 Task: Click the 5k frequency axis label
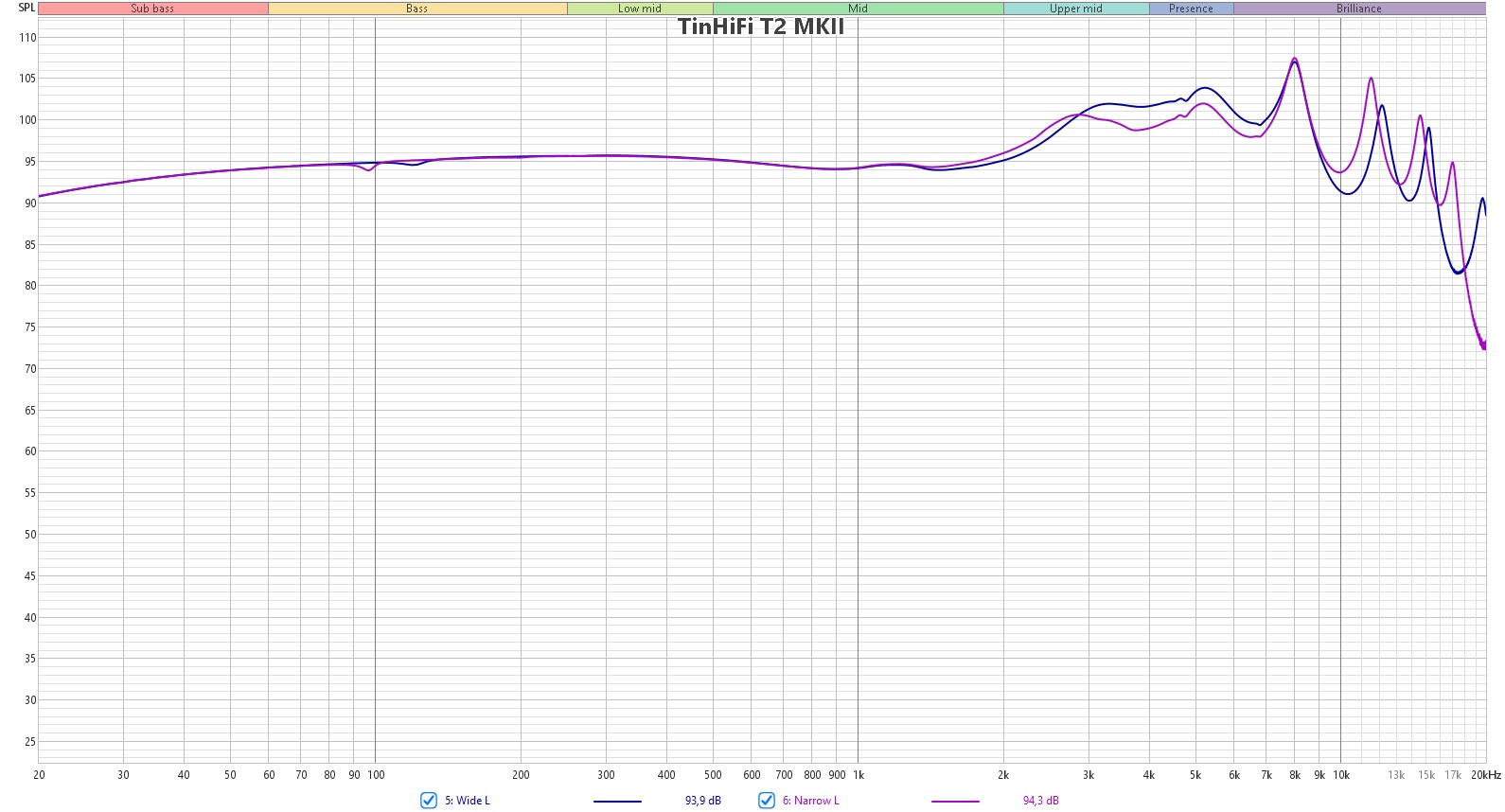[1195, 775]
